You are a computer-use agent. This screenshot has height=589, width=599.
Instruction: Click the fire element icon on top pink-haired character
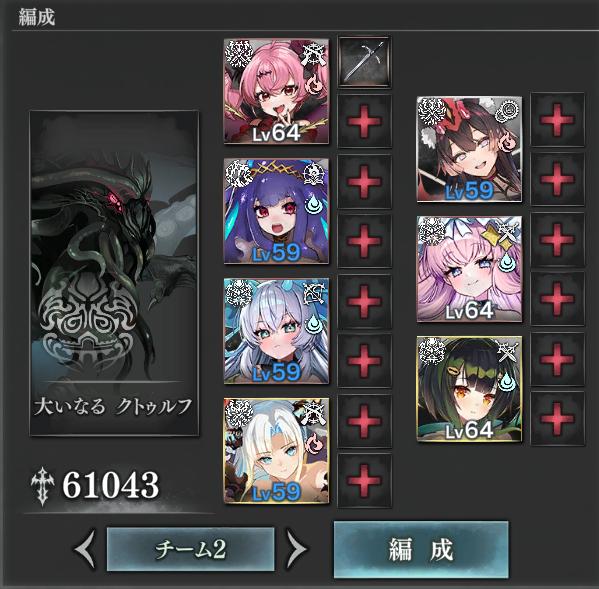pyautogui.click(x=316, y=86)
